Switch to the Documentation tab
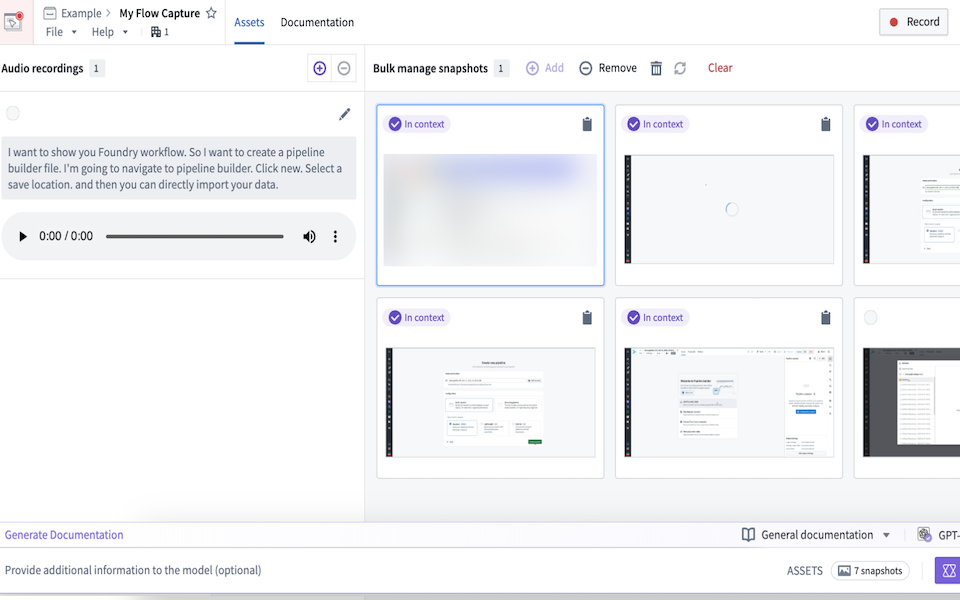The width and height of the screenshot is (960, 600). click(317, 21)
